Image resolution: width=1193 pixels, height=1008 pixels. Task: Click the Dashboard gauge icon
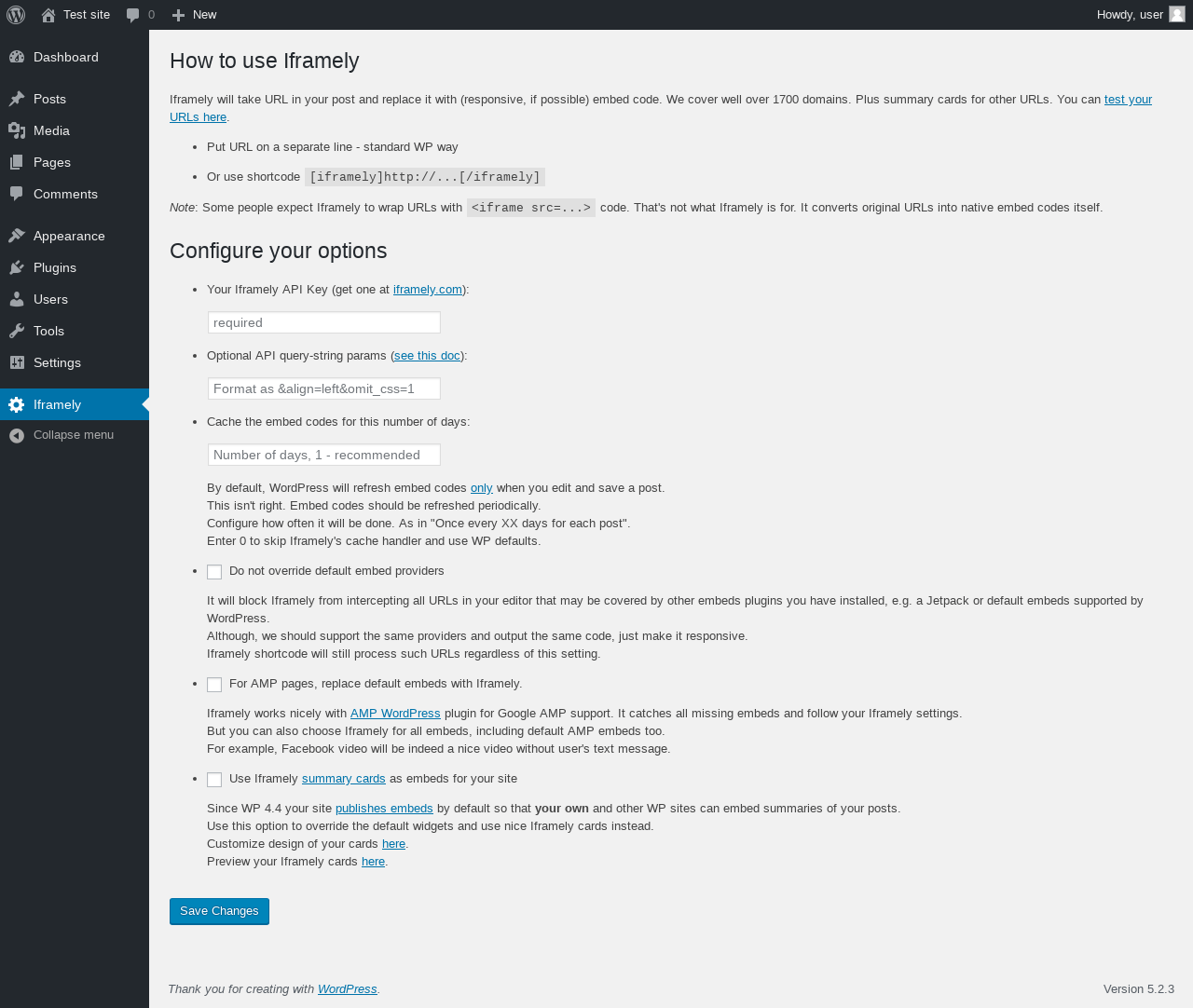tap(17, 57)
